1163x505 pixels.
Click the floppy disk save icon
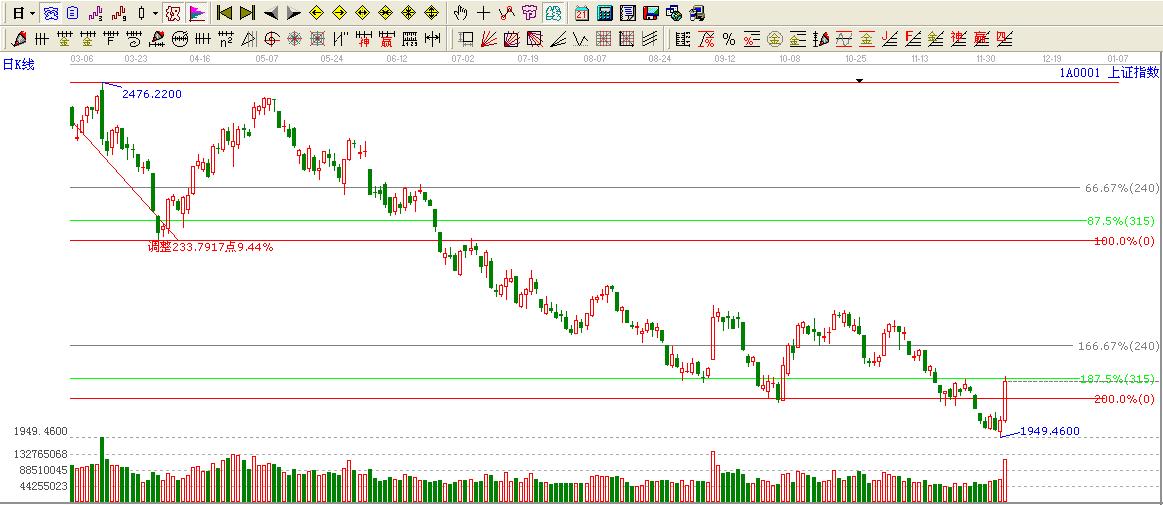point(650,13)
